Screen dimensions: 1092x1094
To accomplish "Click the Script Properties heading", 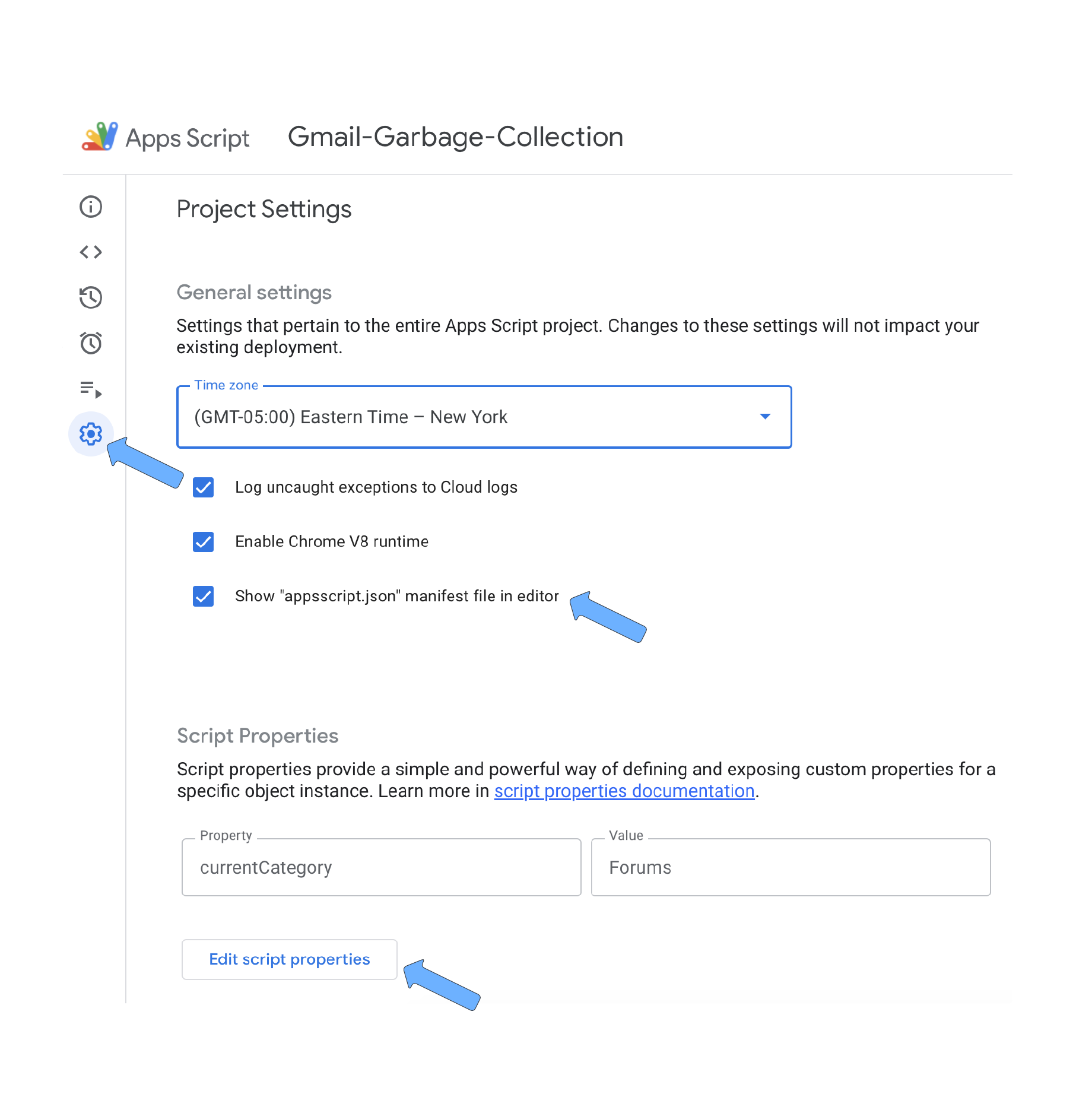I will [258, 735].
